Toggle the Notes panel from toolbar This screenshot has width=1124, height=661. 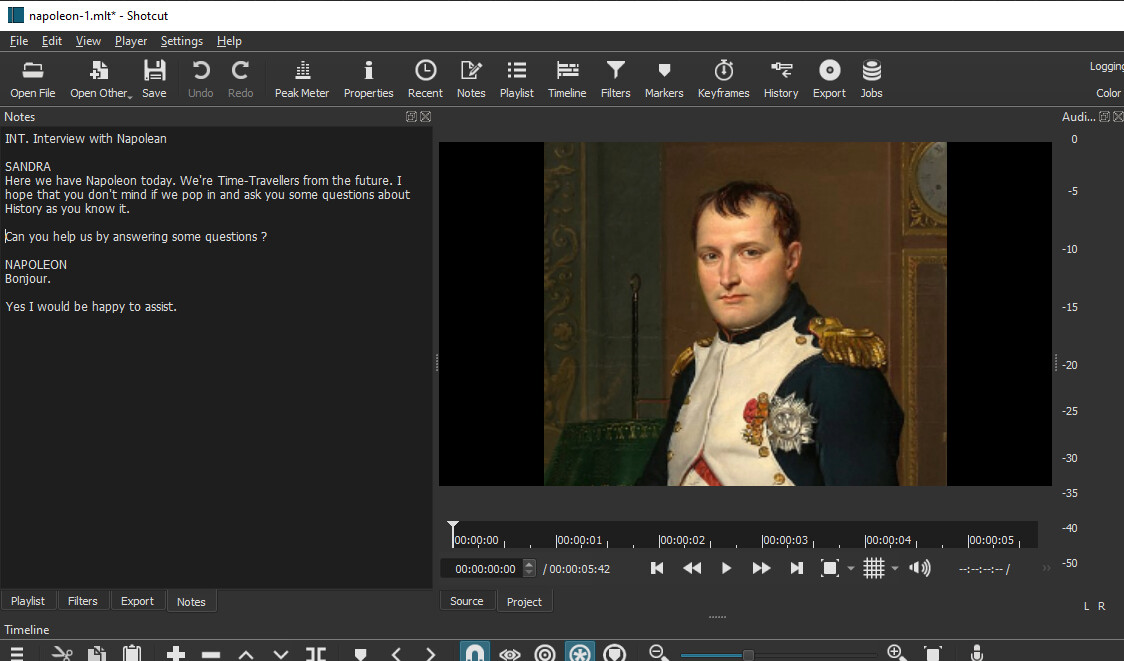click(x=471, y=80)
